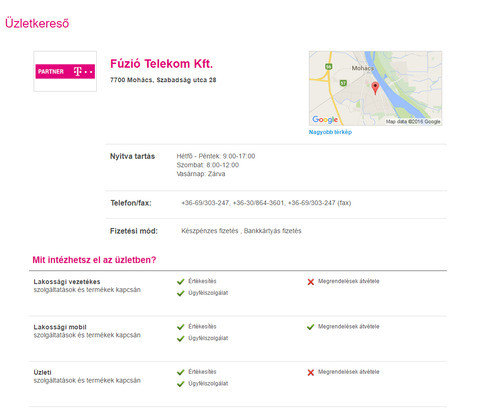
Task: Click the Fúzió Telekom Kft. title
Action: [161, 64]
